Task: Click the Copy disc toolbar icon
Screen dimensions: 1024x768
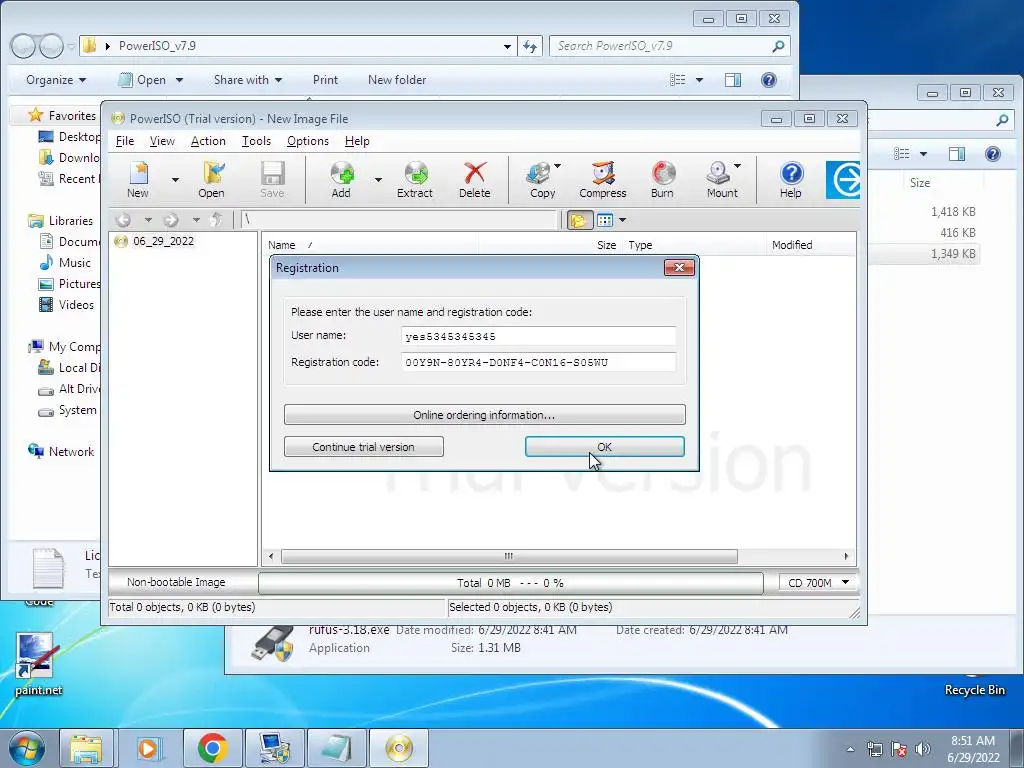Action: (x=539, y=179)
